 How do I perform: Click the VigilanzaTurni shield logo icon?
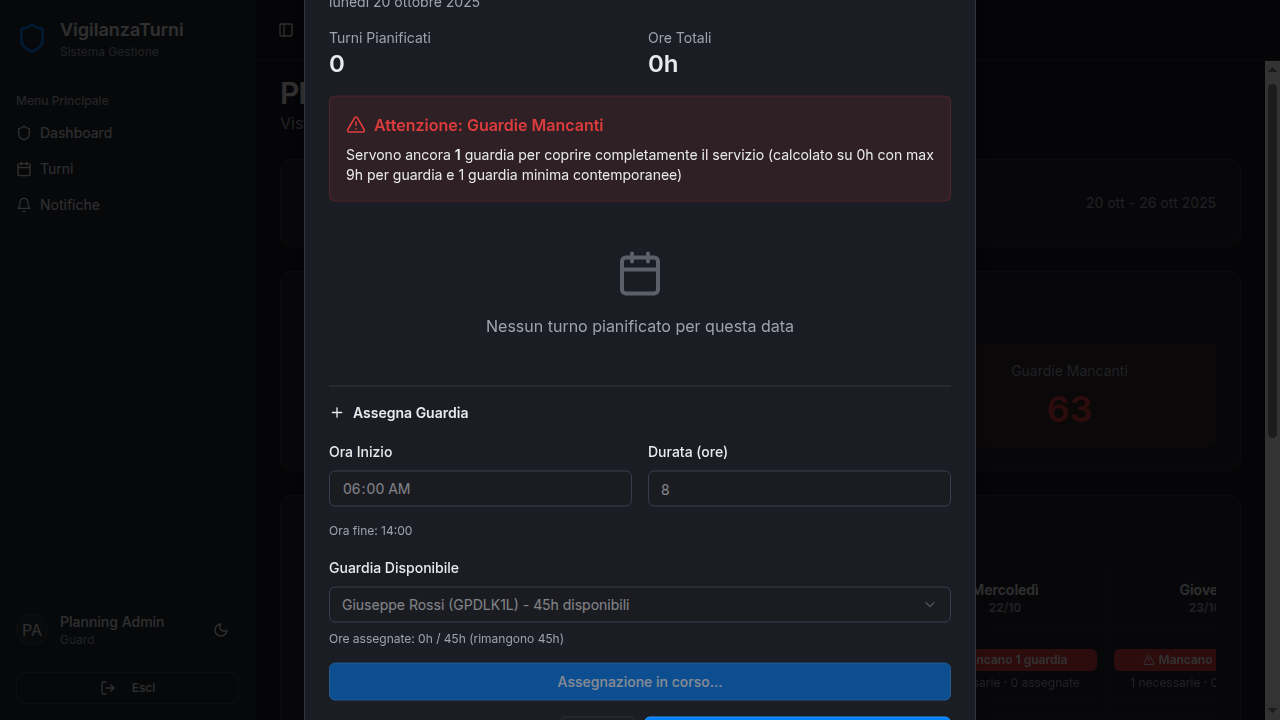click(x=32, y=39)
